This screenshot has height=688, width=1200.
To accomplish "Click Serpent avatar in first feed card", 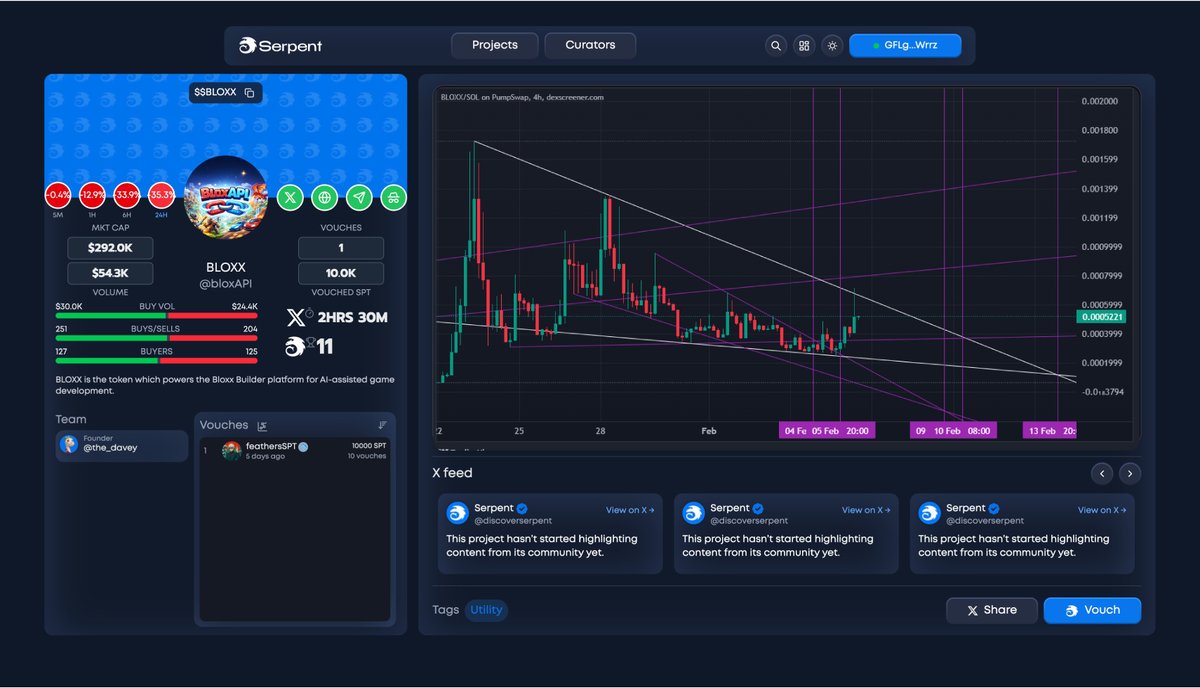I will [458, 513].
